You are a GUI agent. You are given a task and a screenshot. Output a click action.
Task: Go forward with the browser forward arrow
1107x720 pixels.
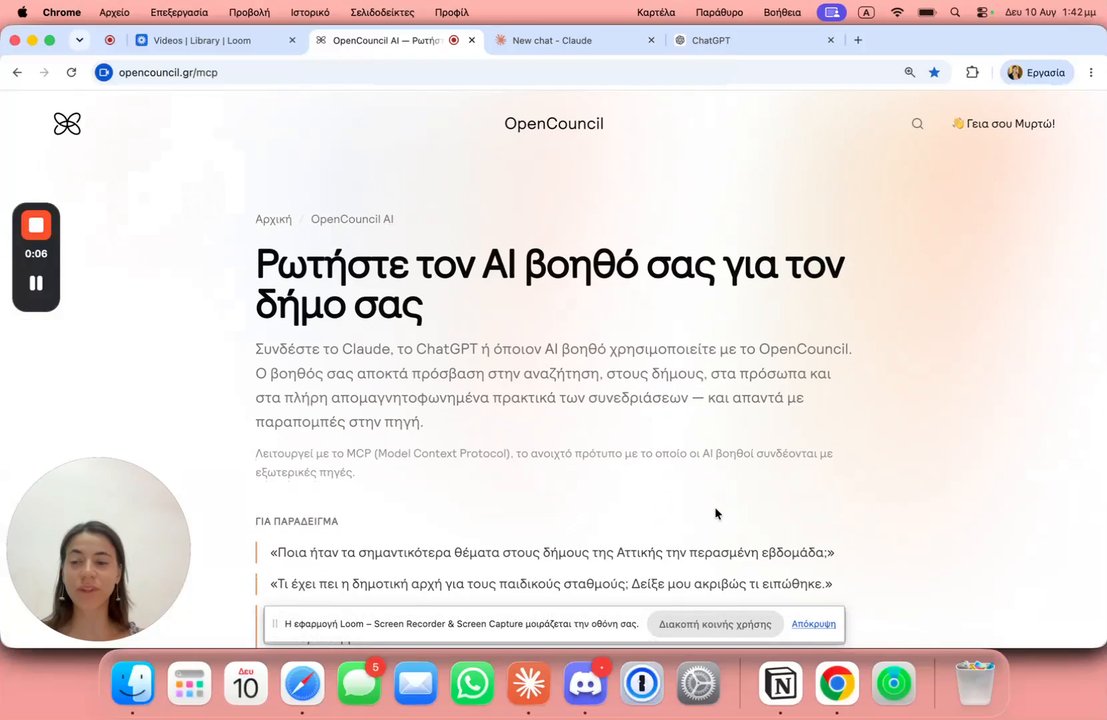click(44, 72)
